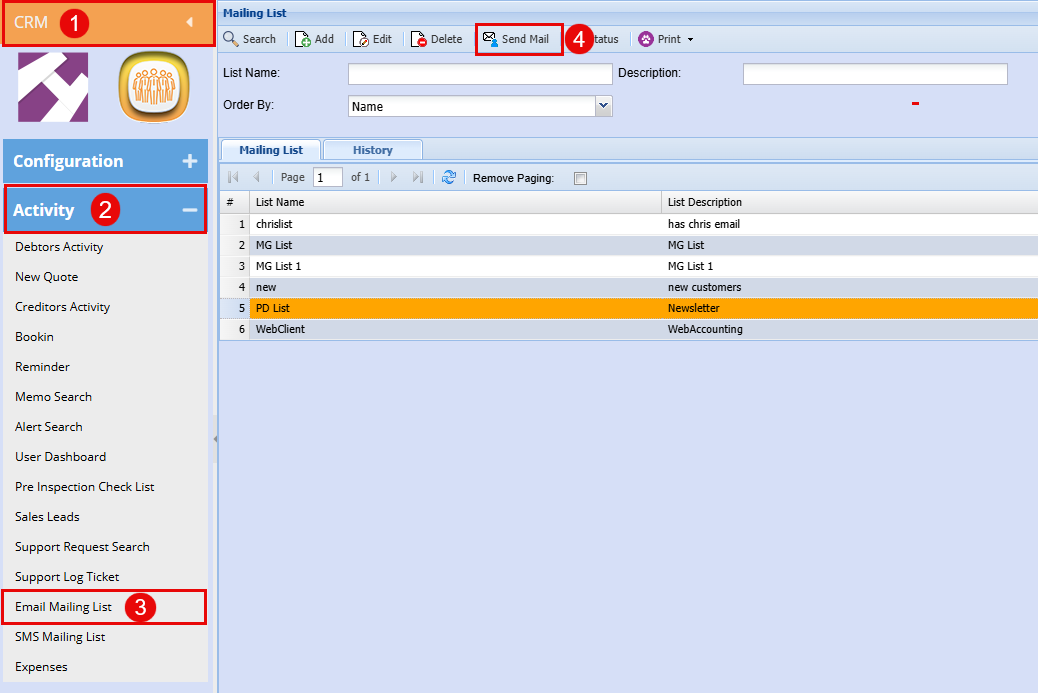Viewport: 1038px width, 693px height.
Task: Open the Print toolbar menu
Action: [666, 39]
